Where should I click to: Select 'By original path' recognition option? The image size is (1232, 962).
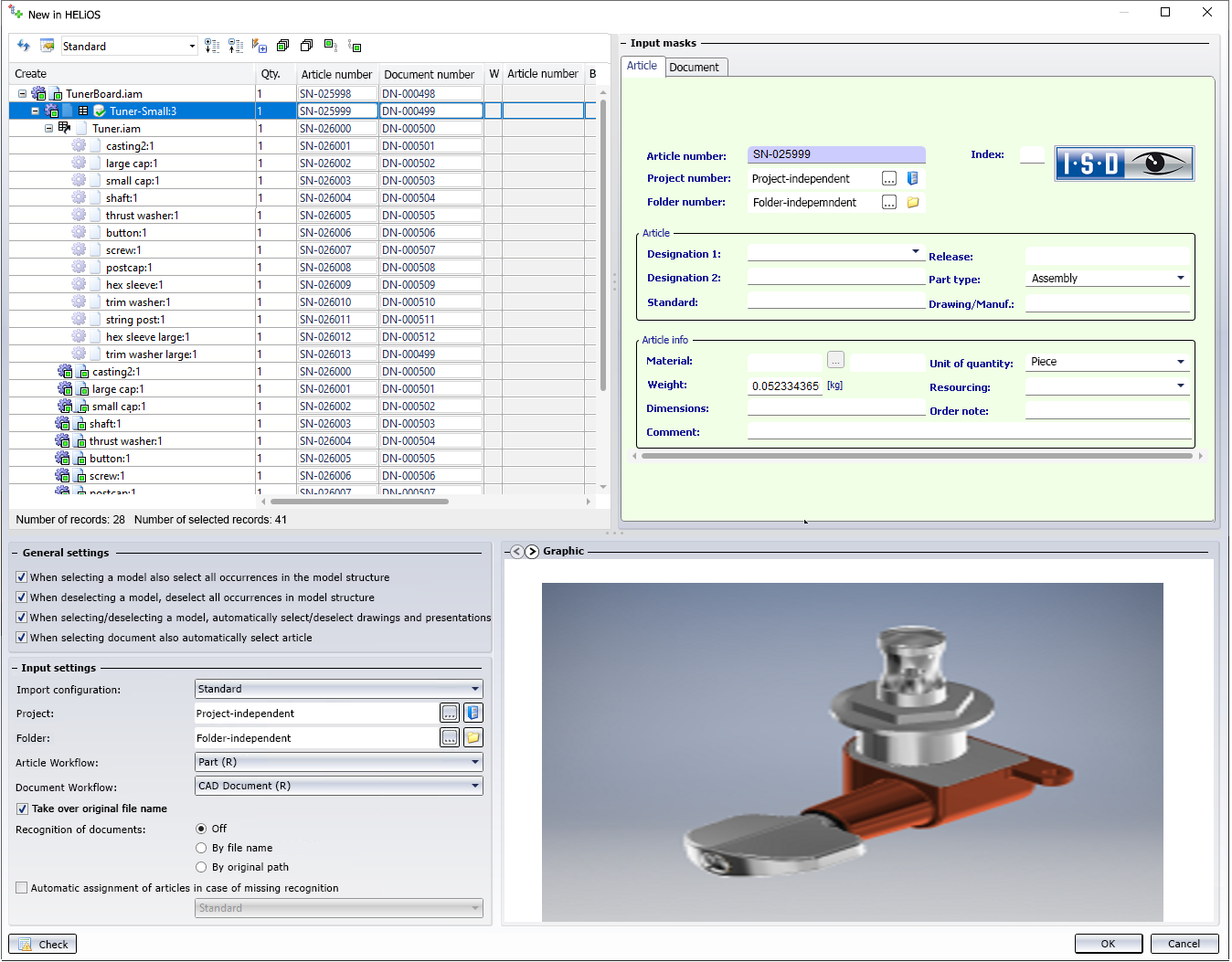click(201, 867)
